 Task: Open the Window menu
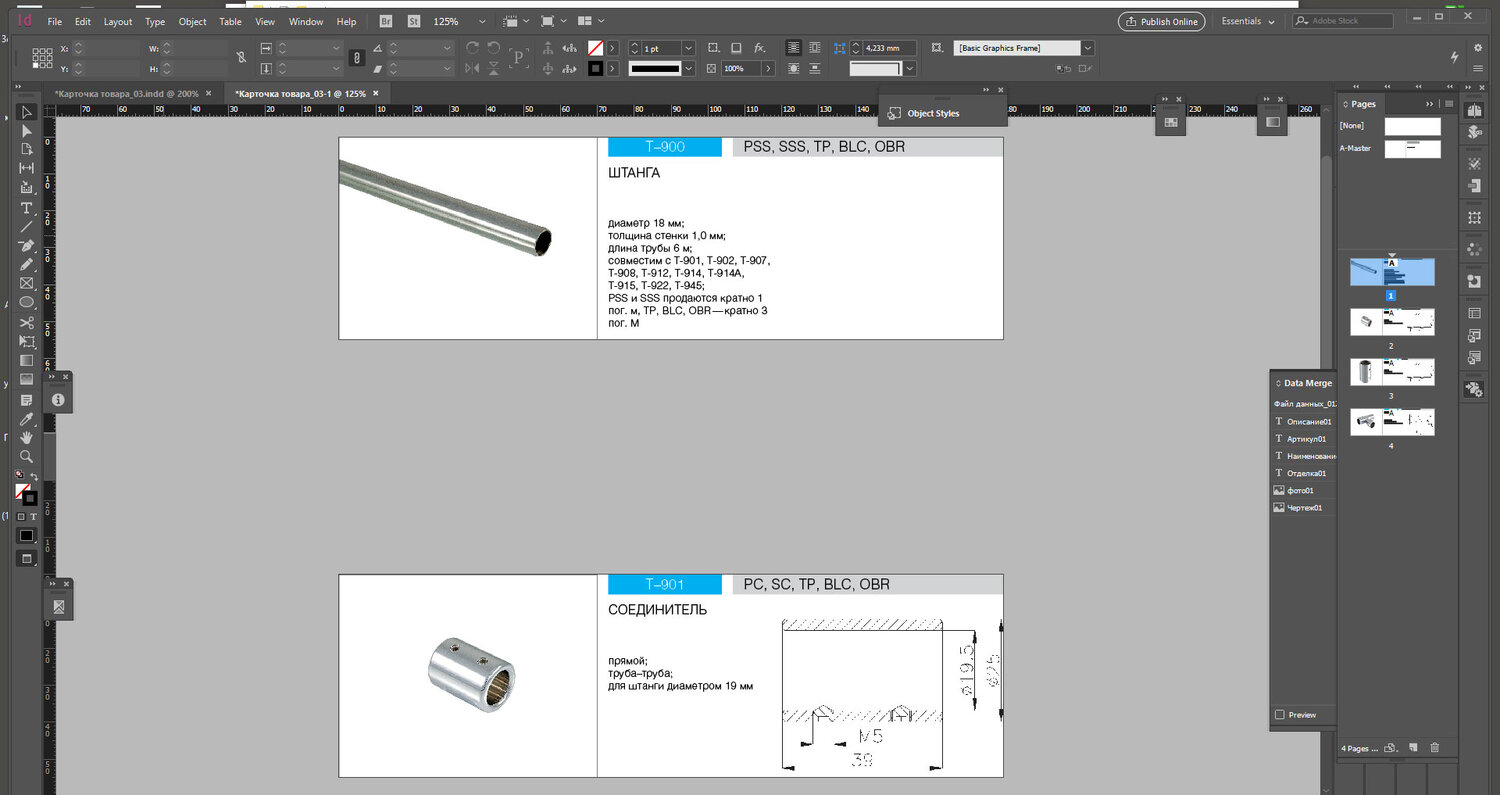pyautogui.click(x=306, y=21)
